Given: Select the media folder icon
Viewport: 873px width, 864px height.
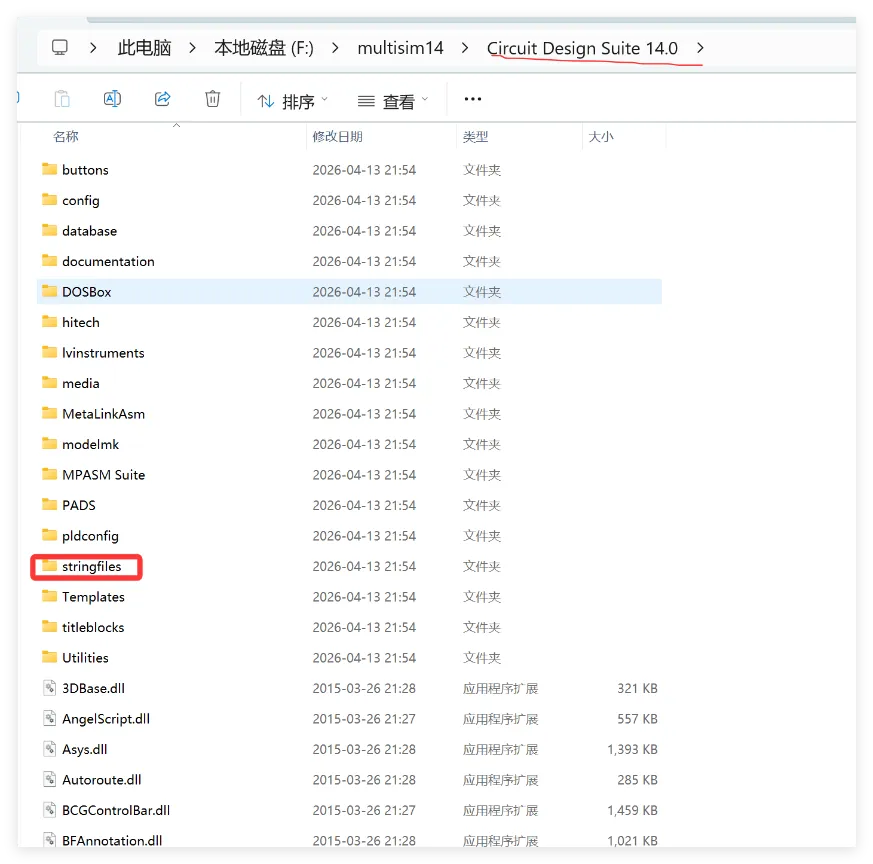Looking at the screenshot, I should tap(50, 382).
